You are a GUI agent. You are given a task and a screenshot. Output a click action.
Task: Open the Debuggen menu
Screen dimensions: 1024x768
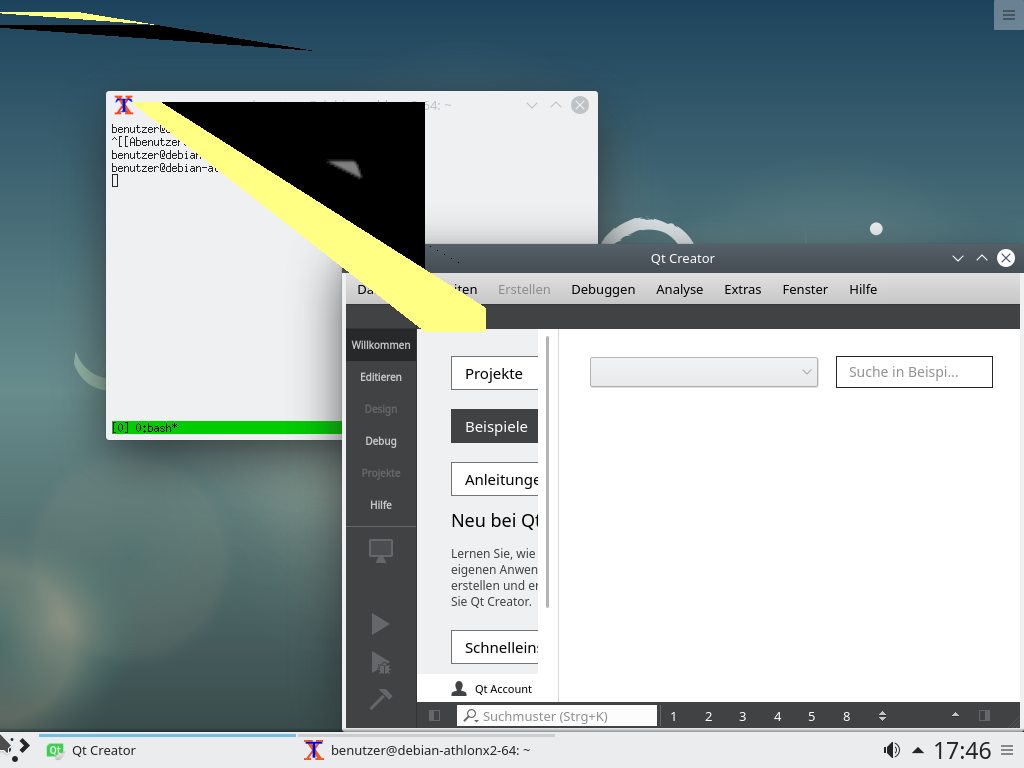pos(603,289)
